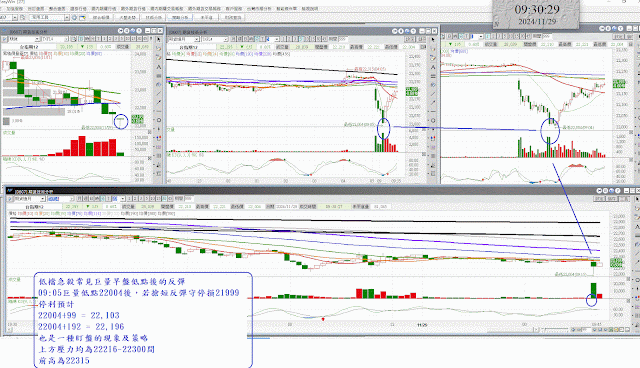This screenshot has height=368, width=640.
Task: Toggle the 30-minute button in bottom chart toolbar
Action: (164, 199)
